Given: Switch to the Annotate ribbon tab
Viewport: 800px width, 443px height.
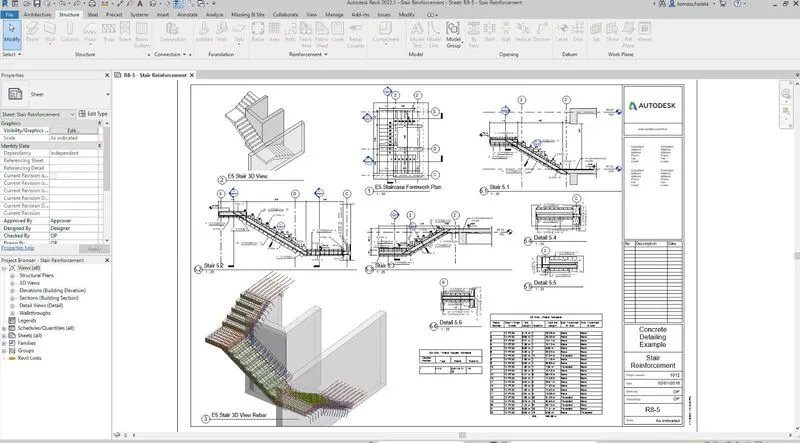Looking at the screenshot, I should coord(187,15).
